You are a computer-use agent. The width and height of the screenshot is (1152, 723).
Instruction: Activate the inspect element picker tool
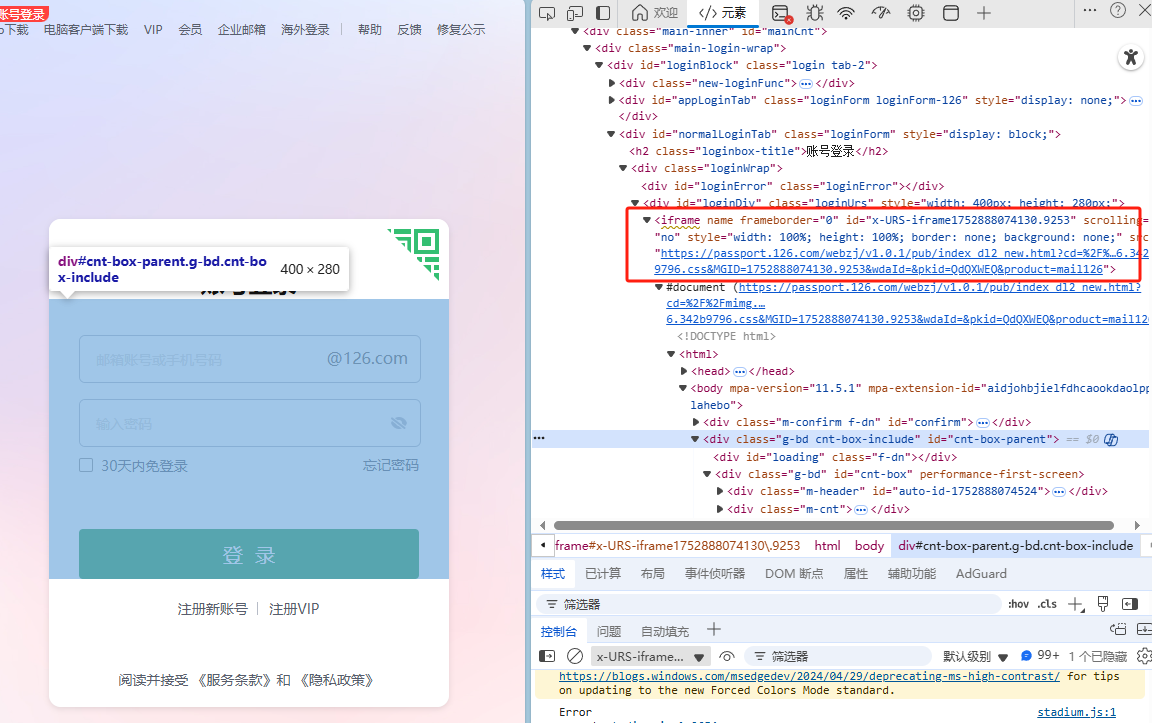pyautogui.click(x=547, y=12)
